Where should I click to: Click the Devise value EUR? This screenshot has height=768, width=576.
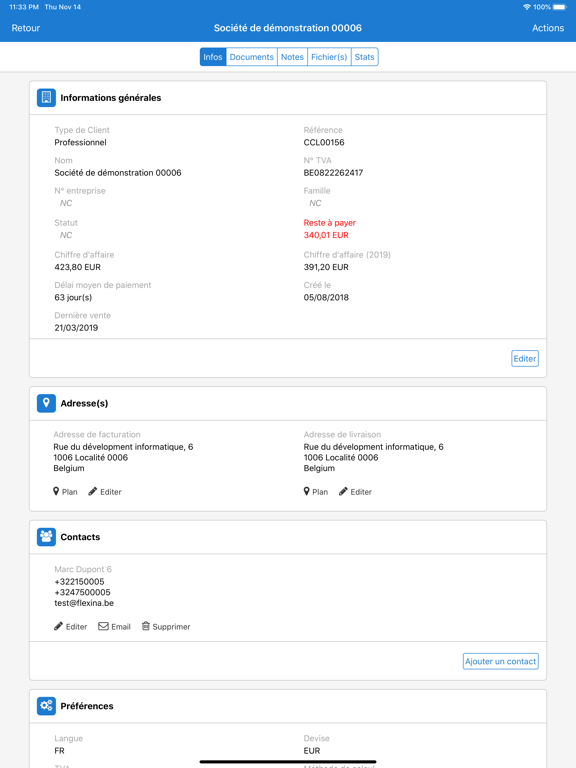point(312,751)
